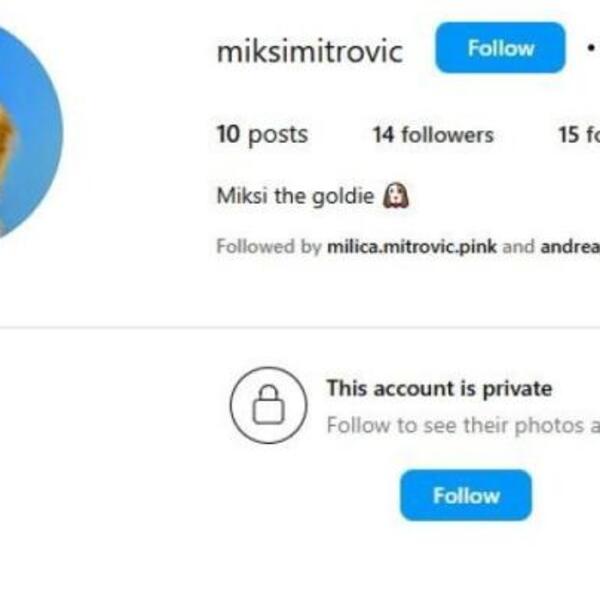Viewport: 600px width, 600px height.
Task: Open the partially visible 15 following count
Action: point(578,135)
